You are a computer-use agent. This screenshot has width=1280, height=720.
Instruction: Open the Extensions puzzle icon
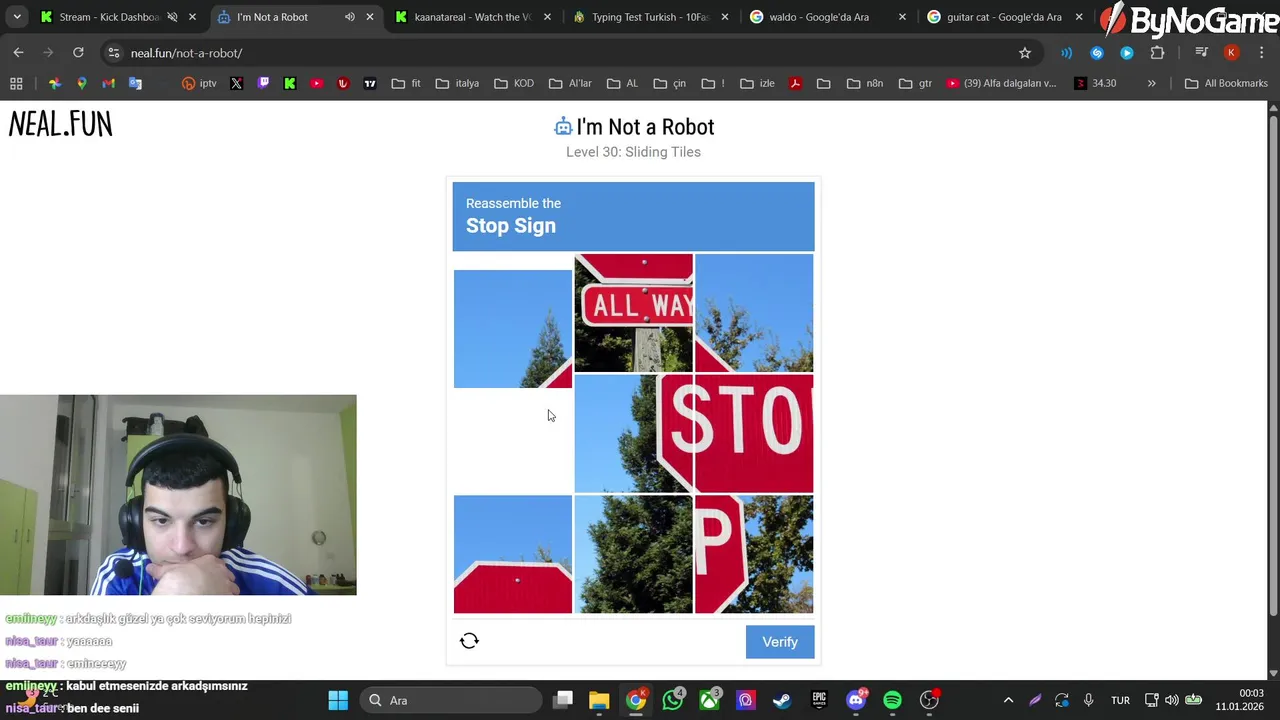tap(1157, 53)
